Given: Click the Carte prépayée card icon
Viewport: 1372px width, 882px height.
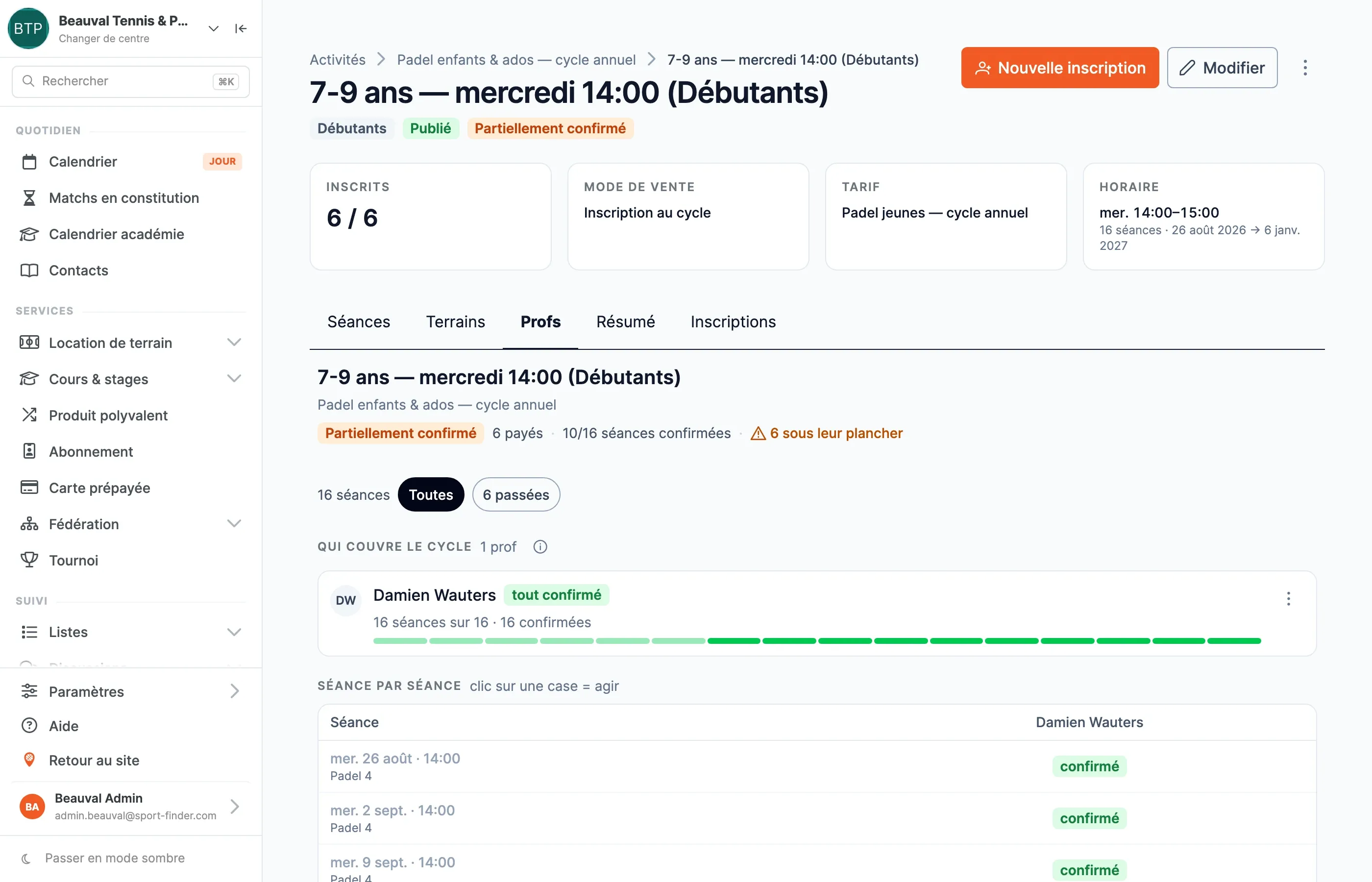Looking at the screenshot, I should pyautogui.click(x=29, y=488).
